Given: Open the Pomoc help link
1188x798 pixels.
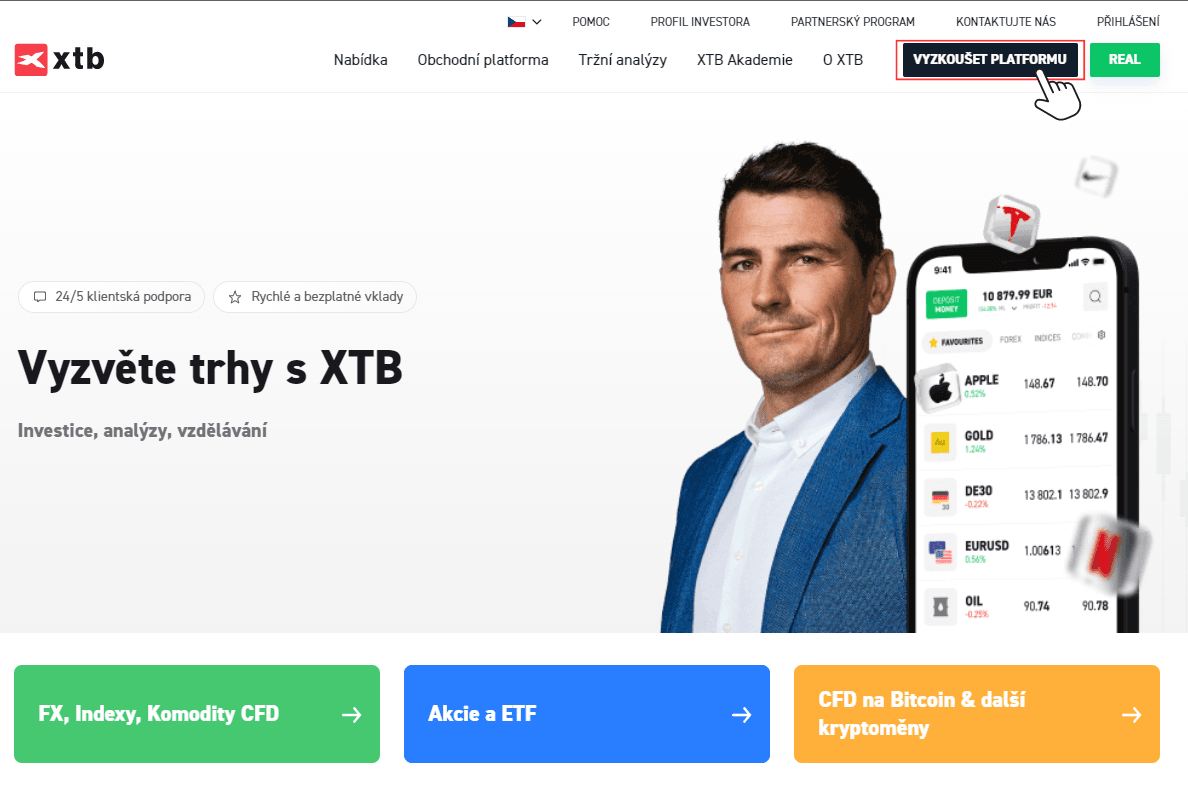Looking at the screenshot, I should click(x=591, y=22).
